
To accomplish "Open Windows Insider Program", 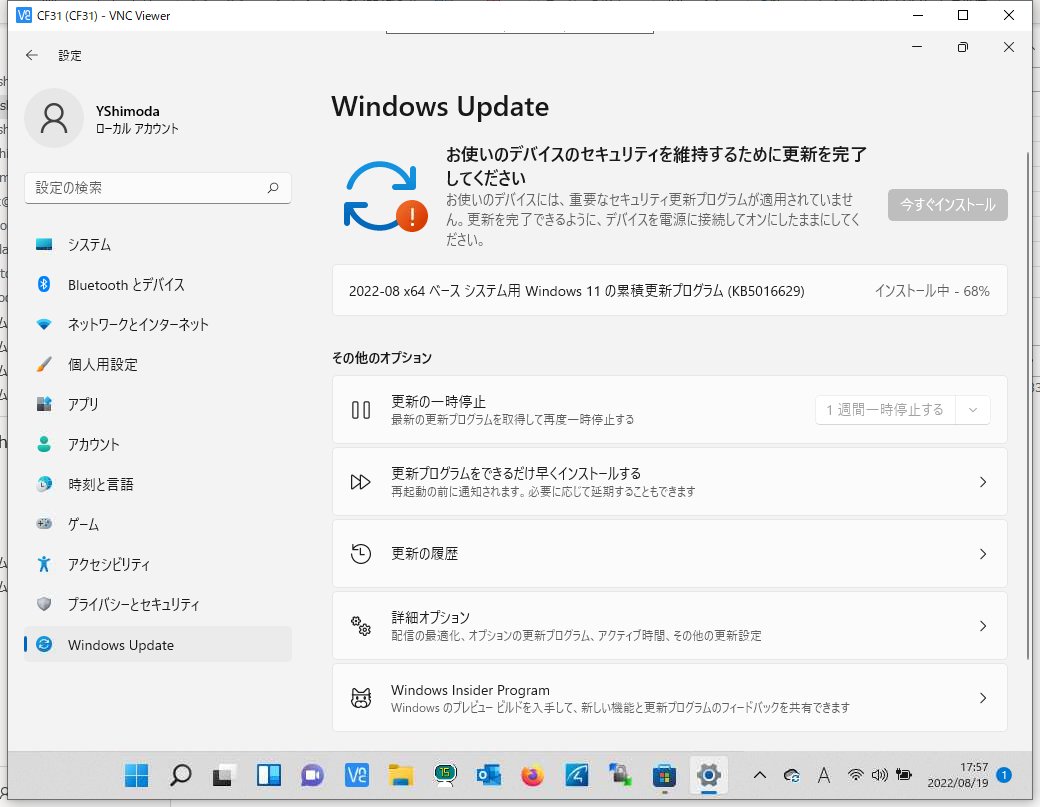I will point(669,698).
